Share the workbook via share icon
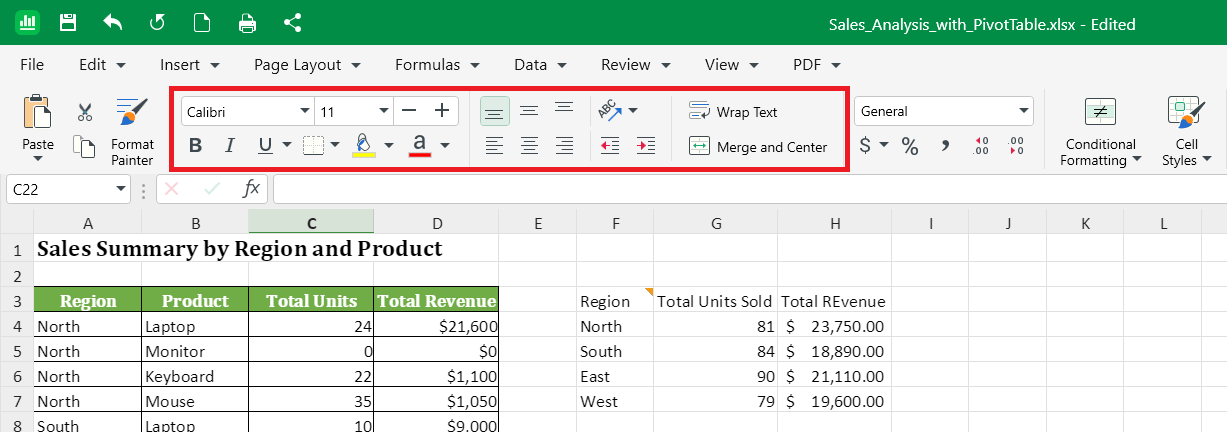The image size is (1227, 432). tap(292, 23)
